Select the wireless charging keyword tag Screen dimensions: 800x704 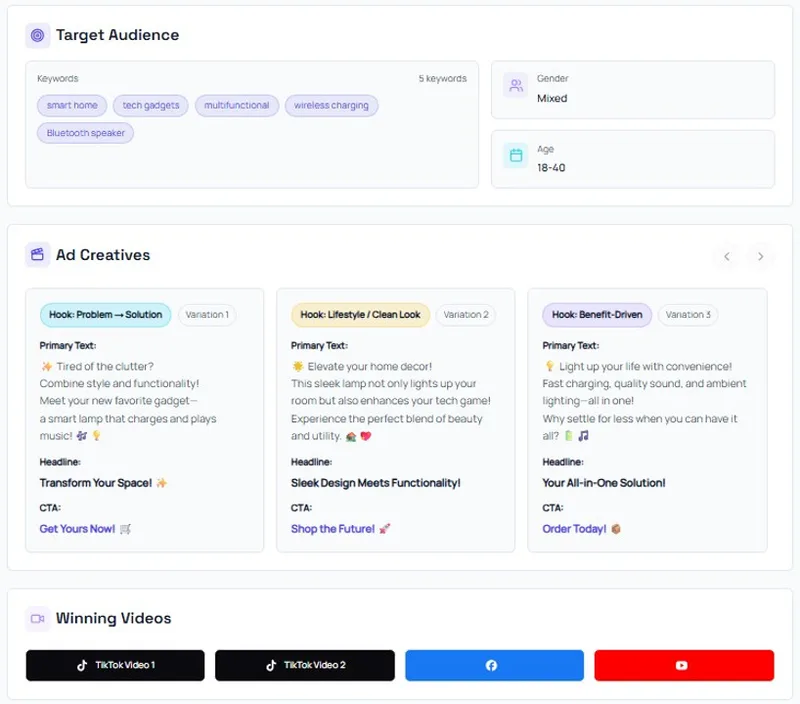(331, 106)
